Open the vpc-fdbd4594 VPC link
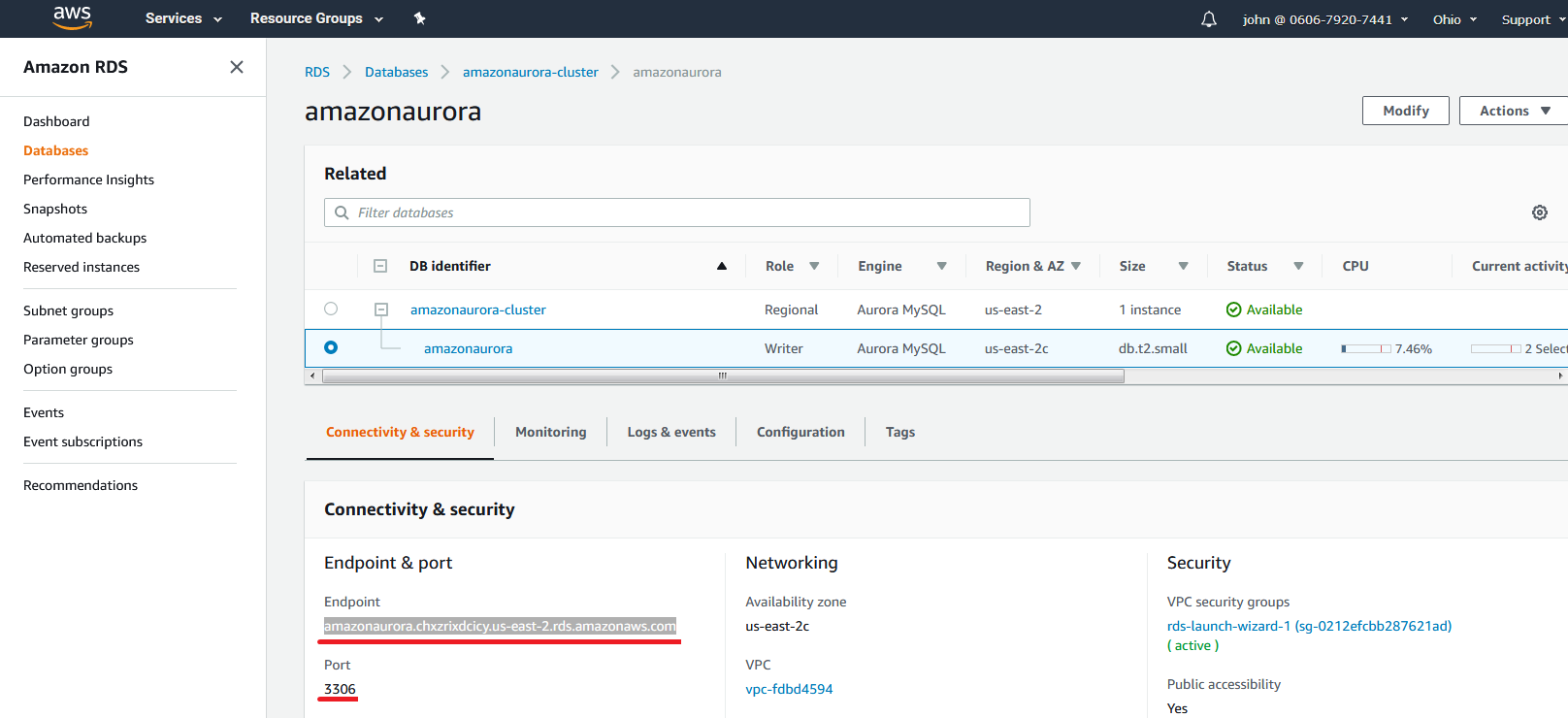Viewport: 1568px width, 718px height. point(790,689)
